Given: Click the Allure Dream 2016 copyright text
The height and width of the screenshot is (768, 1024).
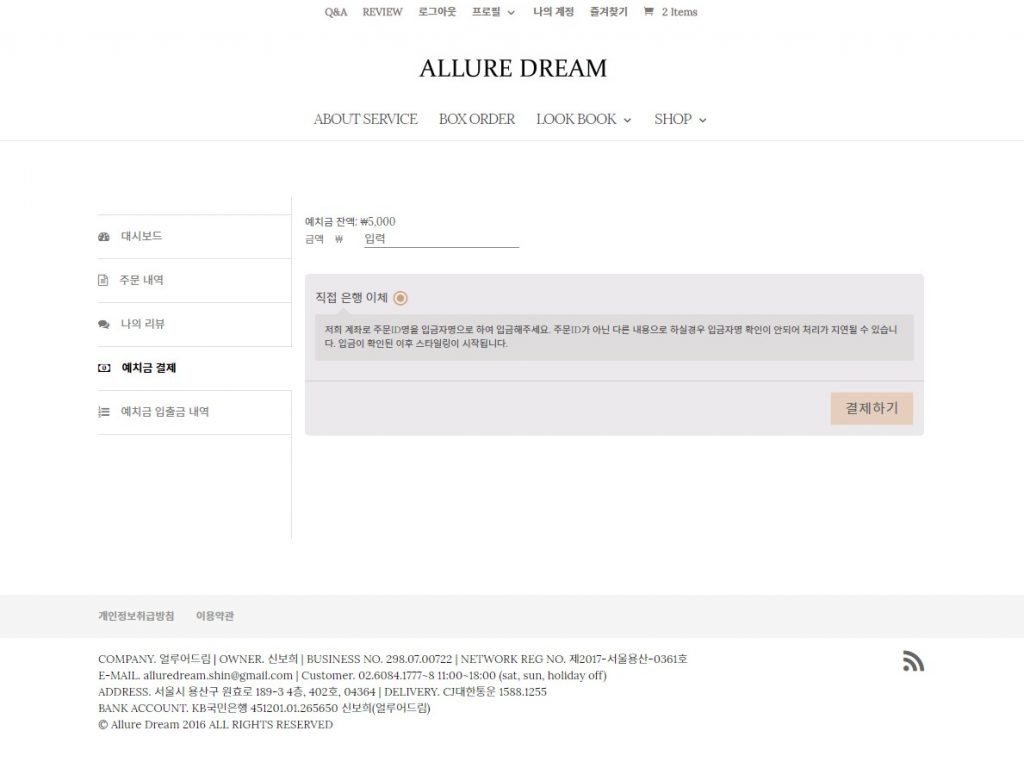Looking at the screenshot, I should pos(216,724).
